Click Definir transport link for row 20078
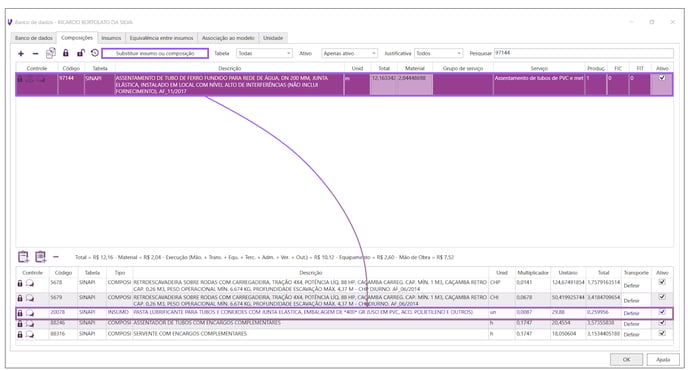688x370 pixels. point(631,313)
